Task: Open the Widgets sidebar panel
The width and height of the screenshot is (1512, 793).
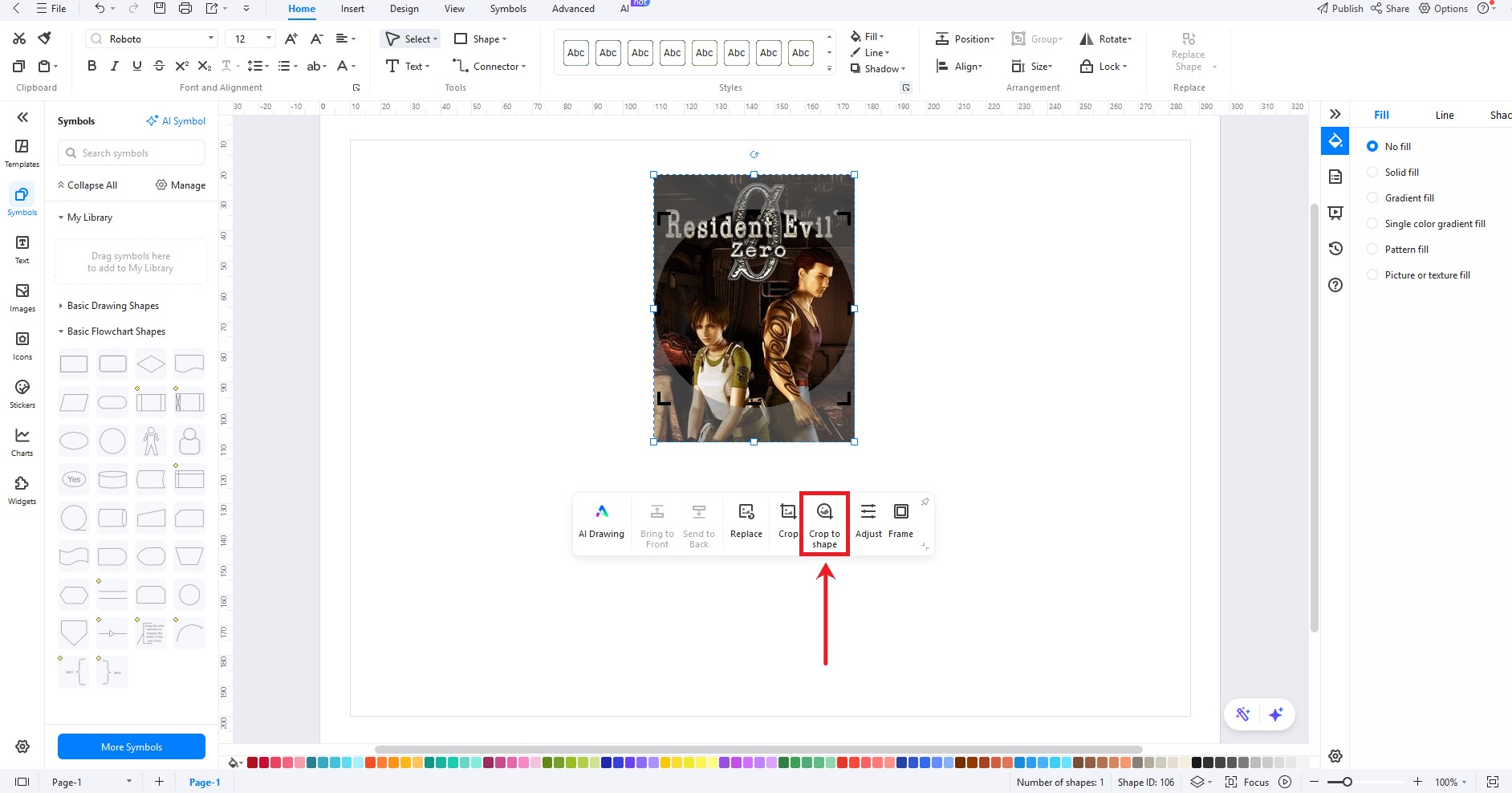Action: (x=22, y=490)
